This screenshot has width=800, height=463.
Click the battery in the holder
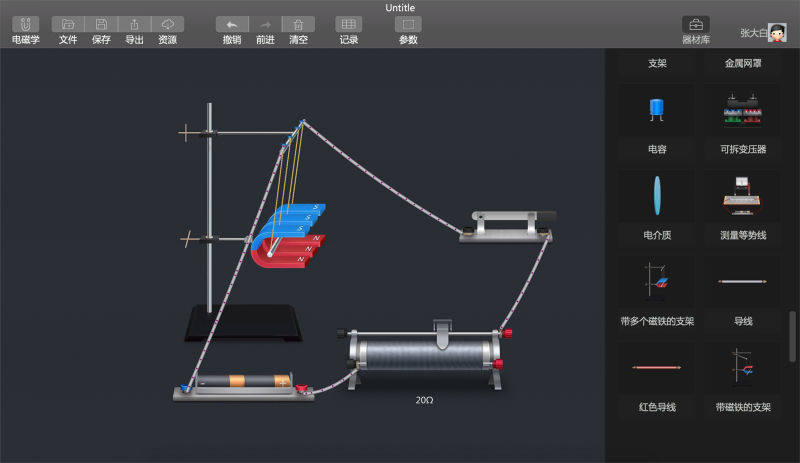point(243,382)
